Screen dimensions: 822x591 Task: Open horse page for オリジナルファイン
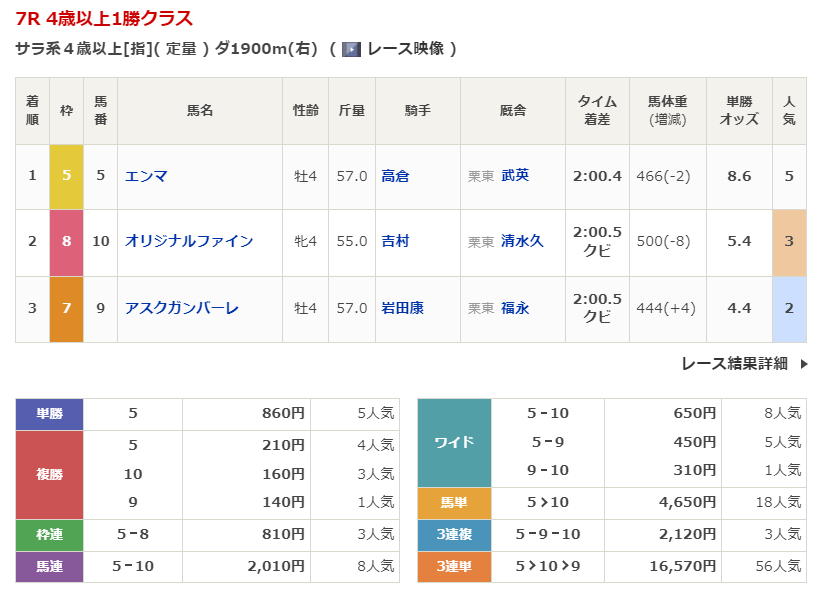[x=189, y=241]
